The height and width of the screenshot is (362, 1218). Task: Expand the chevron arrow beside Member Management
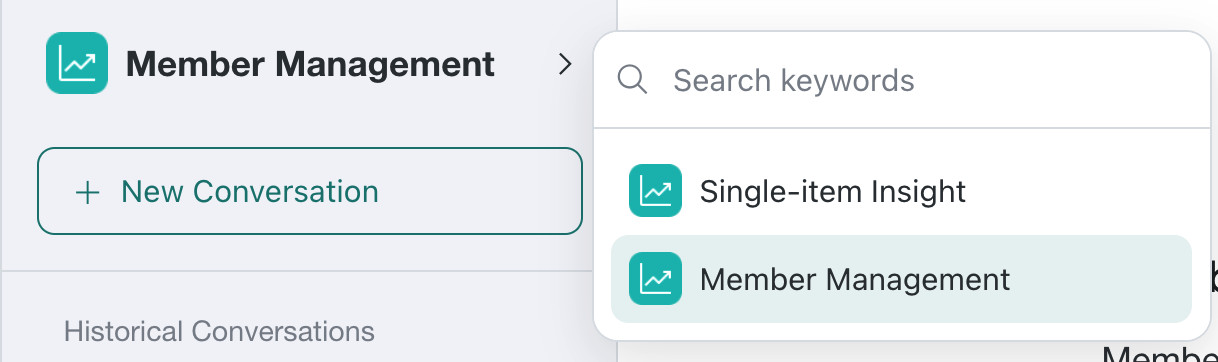tap(565, 65)
